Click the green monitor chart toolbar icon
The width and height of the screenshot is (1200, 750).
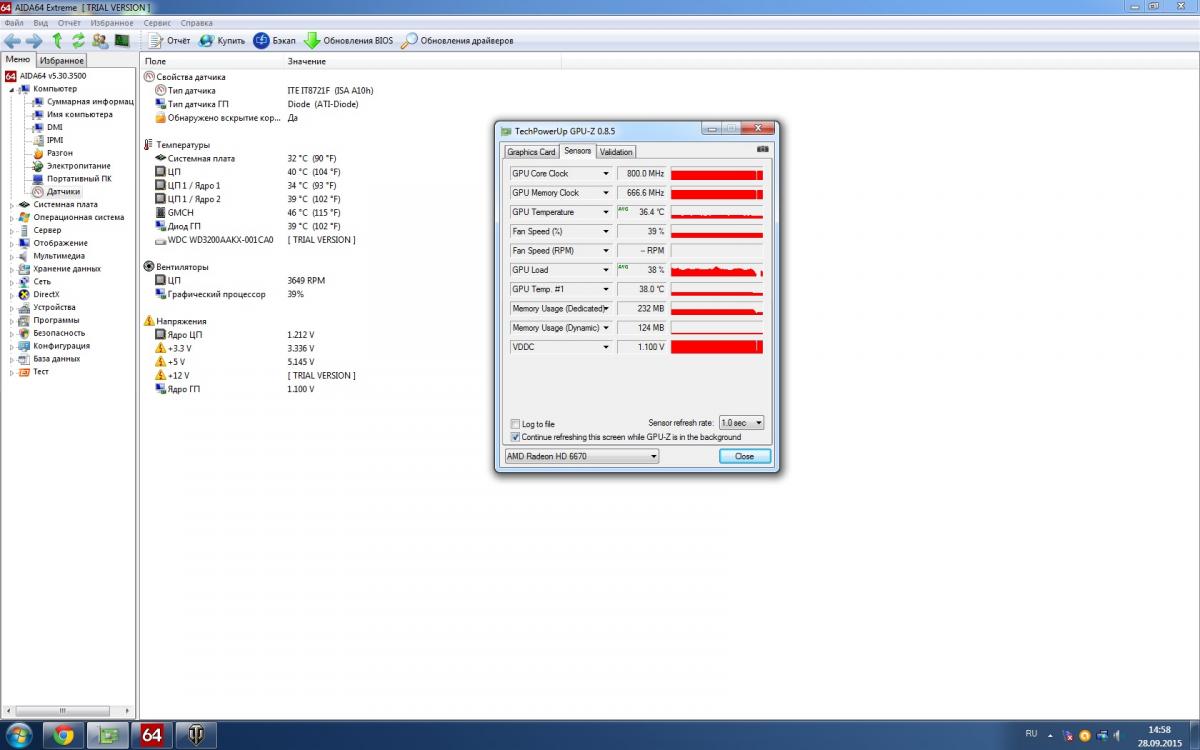[122, 41]
